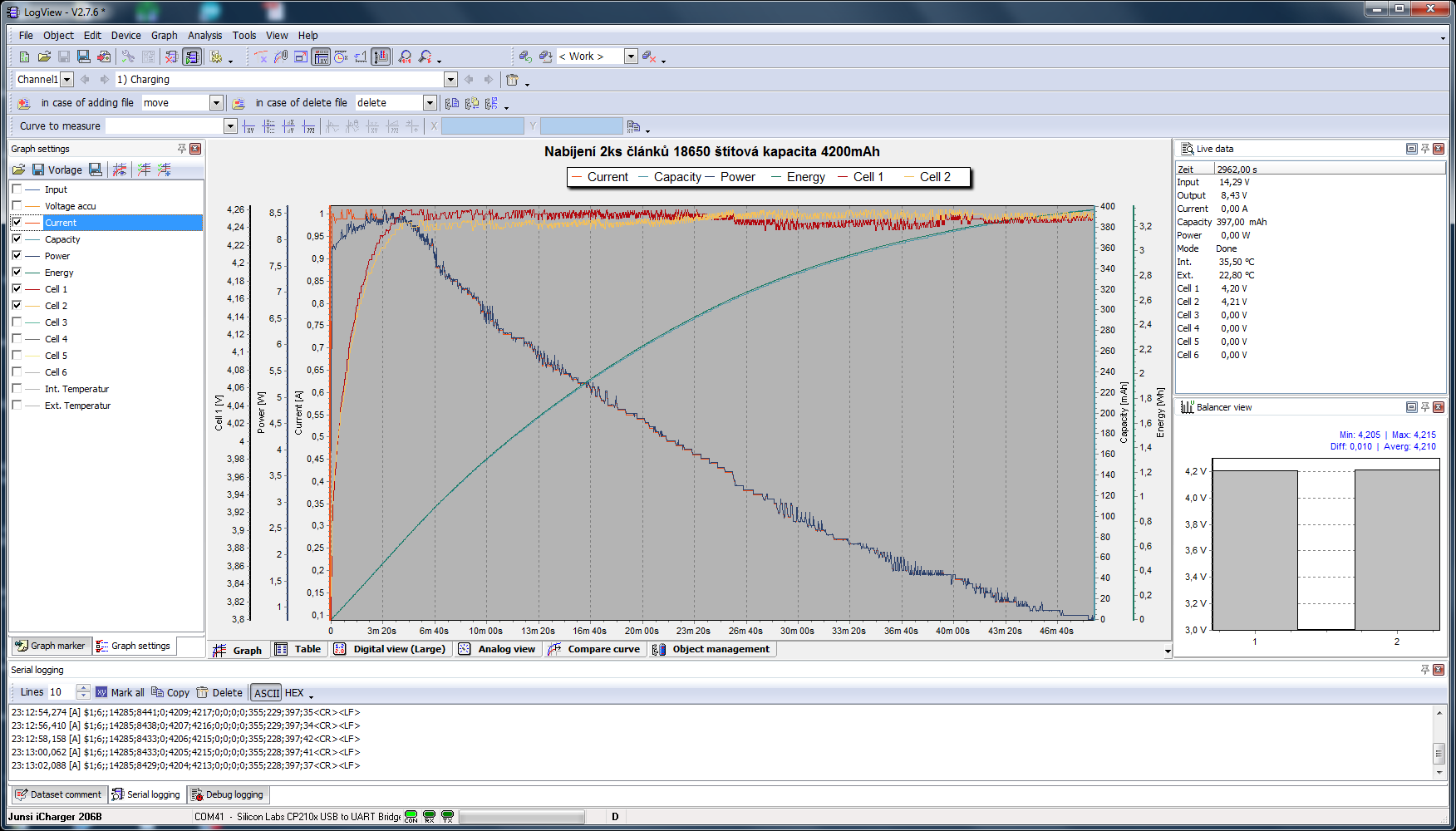Increase the Lines count stepper
The image size is (1456, 831).
[83, 688]
